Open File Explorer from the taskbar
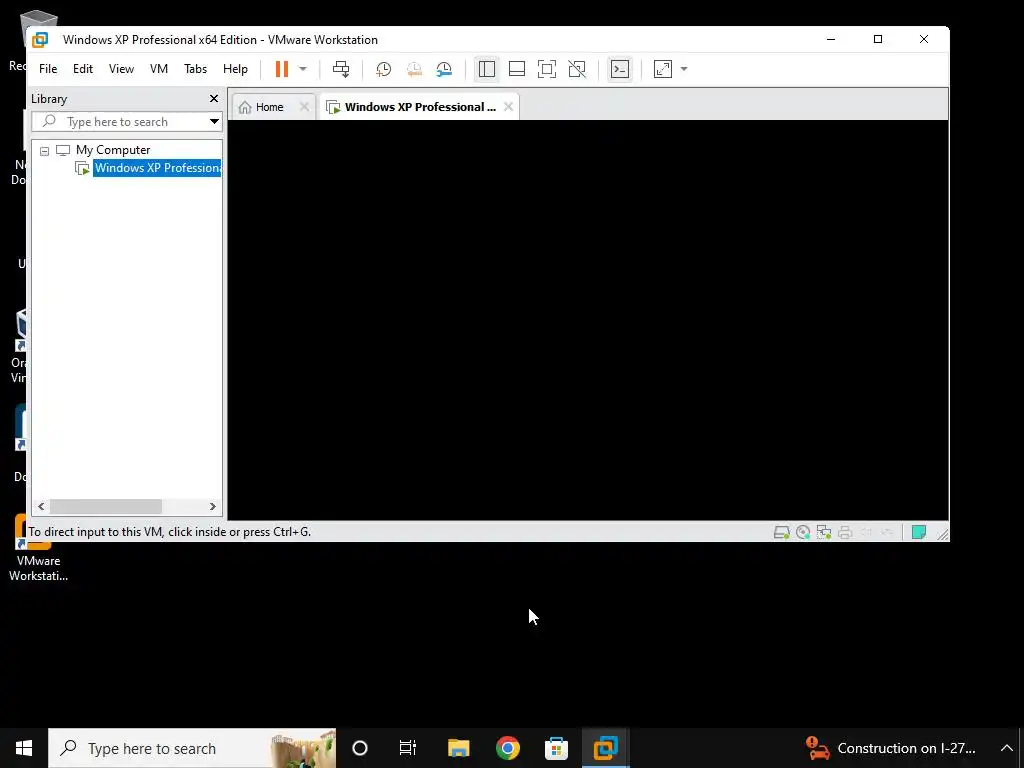Viewport: 1024px width, 768px height. click(458, 748)
